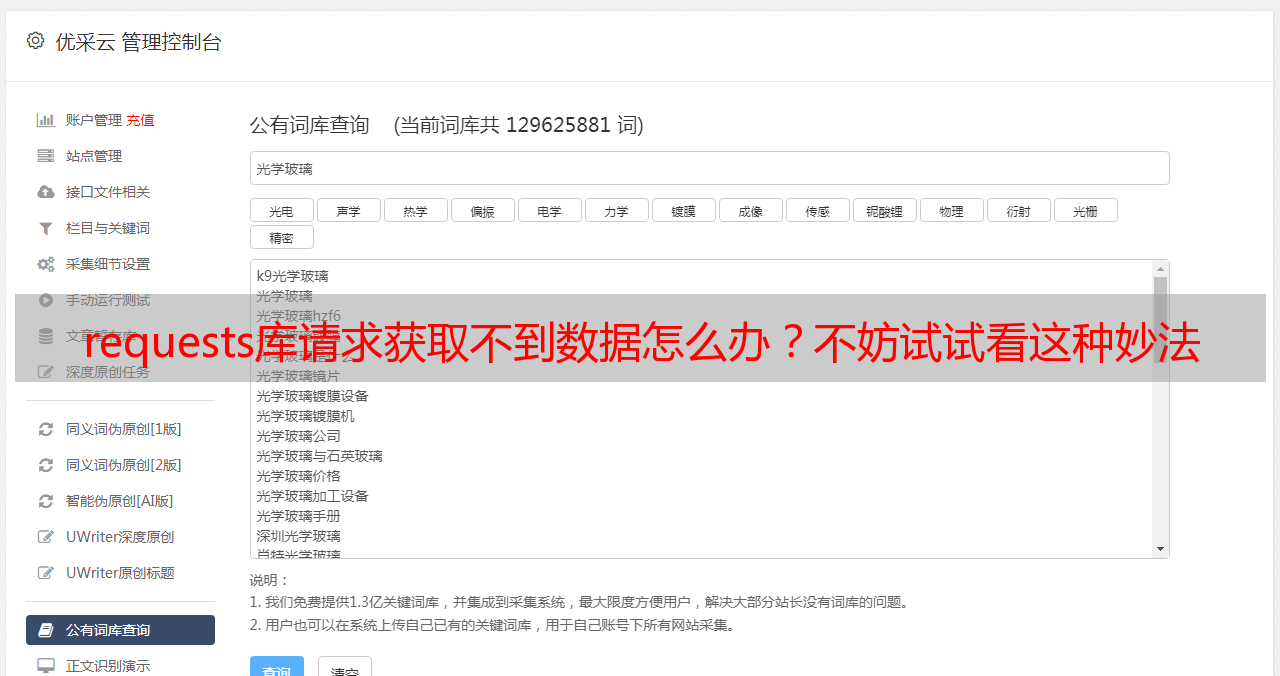This screenshot has height=676, width=1280.
Task: Select the 物理 tag button
Action: (951, 210)
